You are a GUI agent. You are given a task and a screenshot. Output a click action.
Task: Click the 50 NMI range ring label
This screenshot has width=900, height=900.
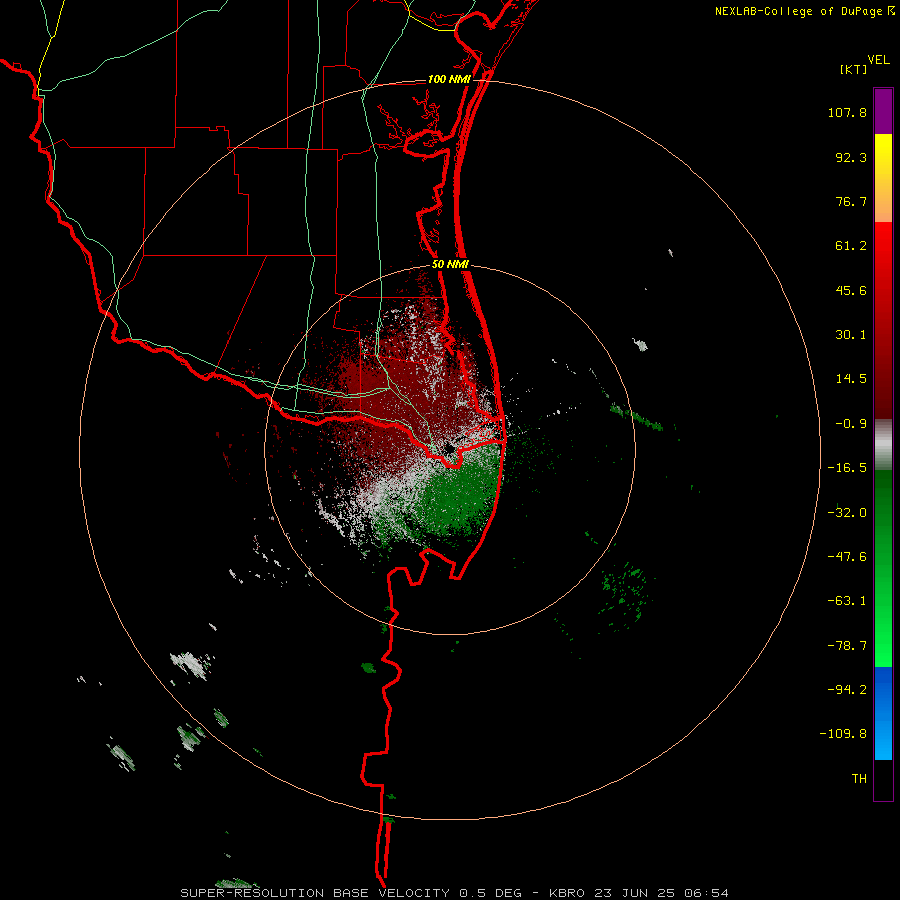(x=450, y=265)
